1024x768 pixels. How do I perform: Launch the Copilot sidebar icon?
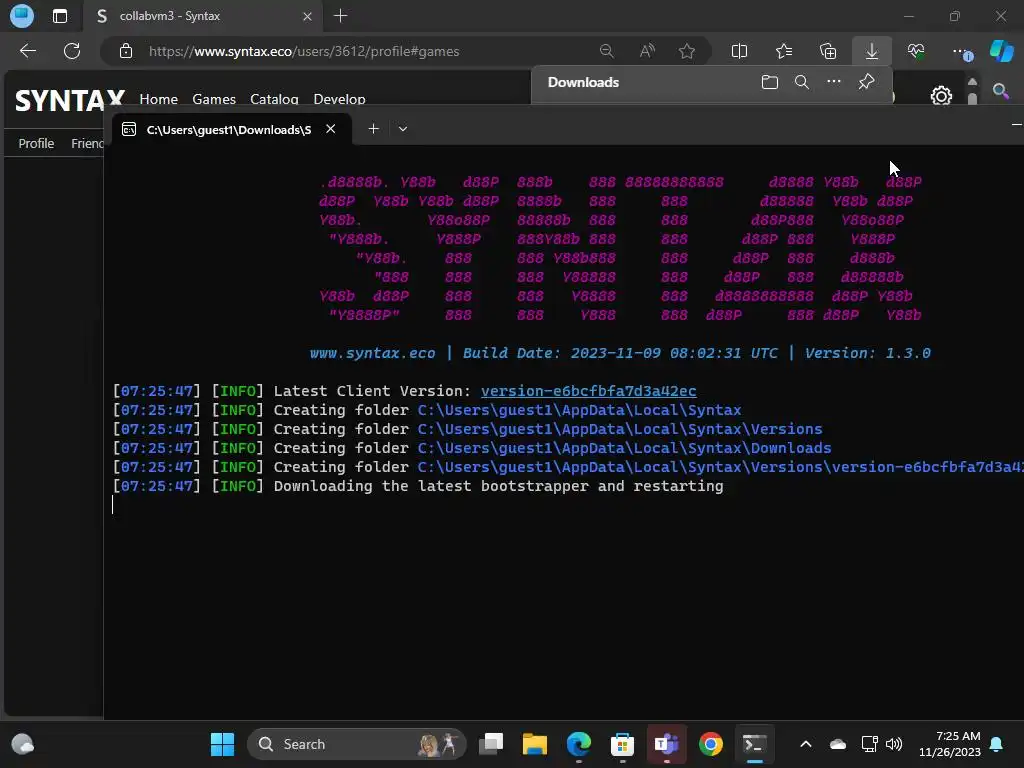1002,51
